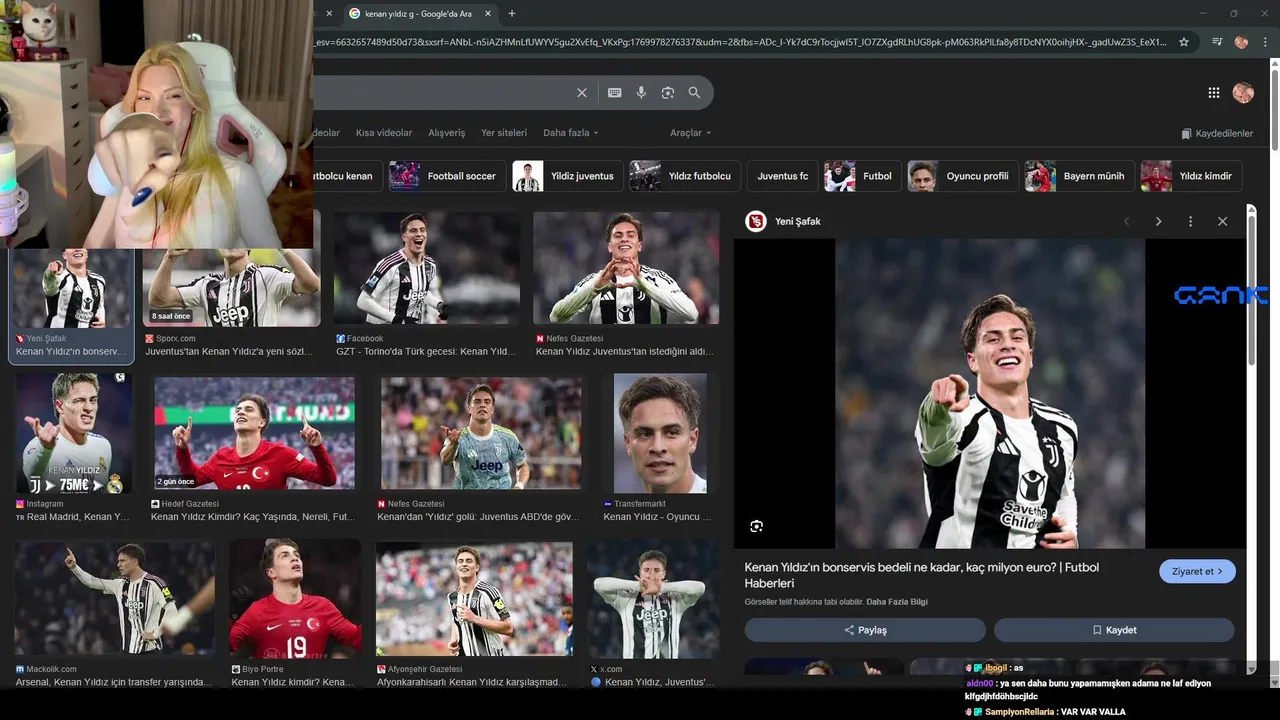Open Kaydedilenler saved items
This screenshot has height=720, width=1280.
(1217, 133)
